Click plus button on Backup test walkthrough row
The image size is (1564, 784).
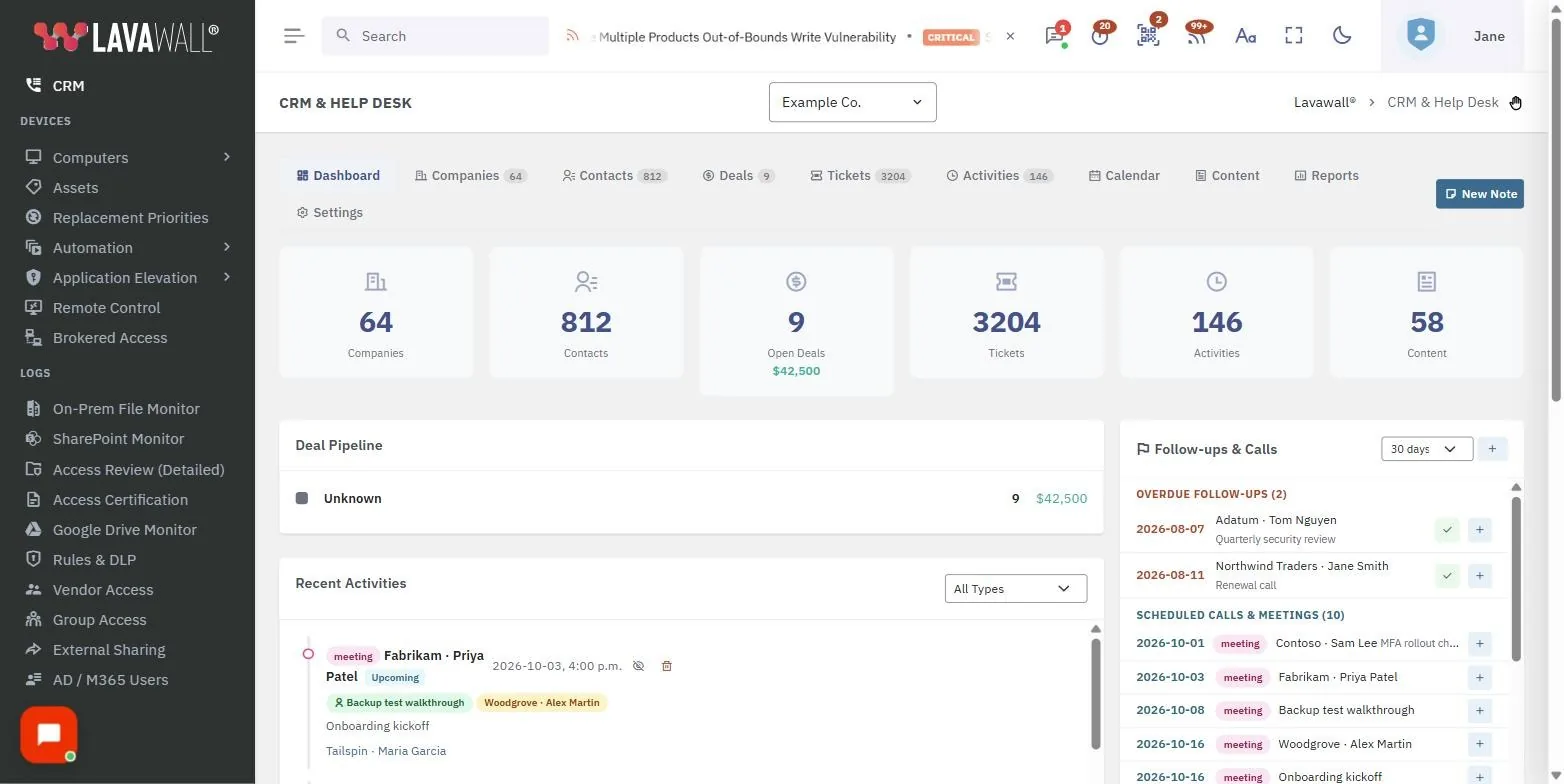[1479, 711]
